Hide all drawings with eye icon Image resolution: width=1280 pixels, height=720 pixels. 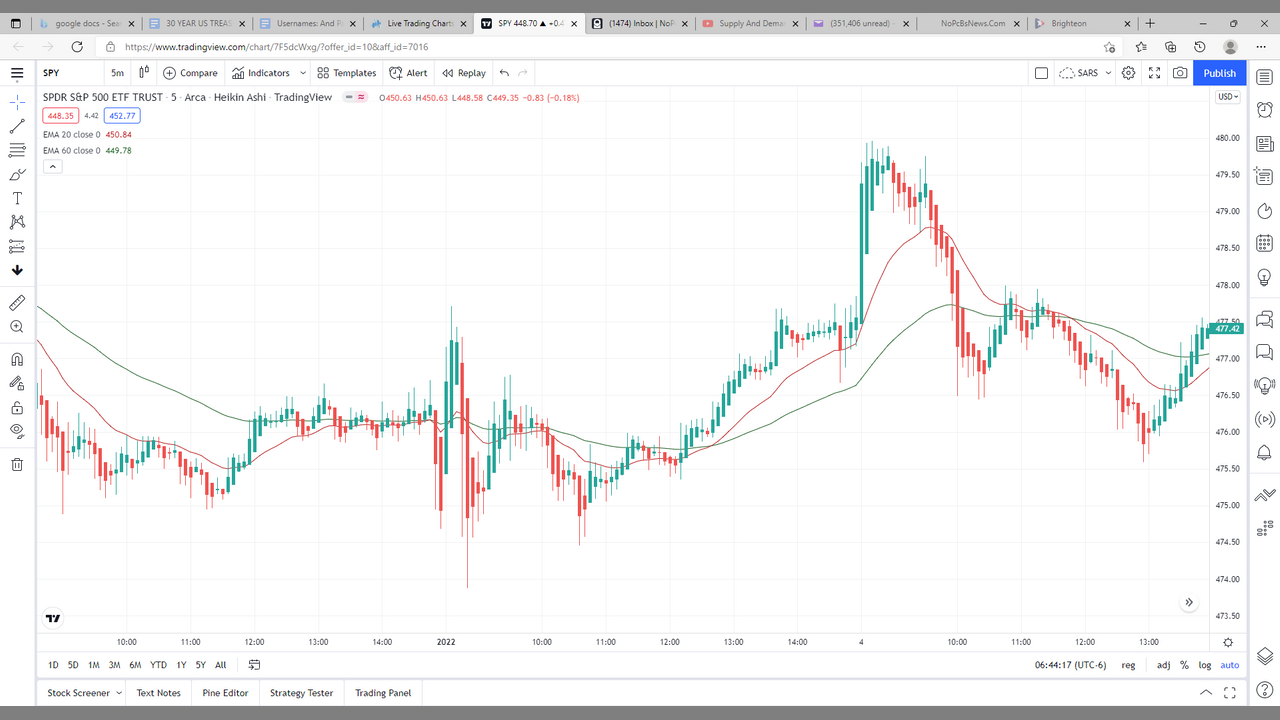pos(17,431)
